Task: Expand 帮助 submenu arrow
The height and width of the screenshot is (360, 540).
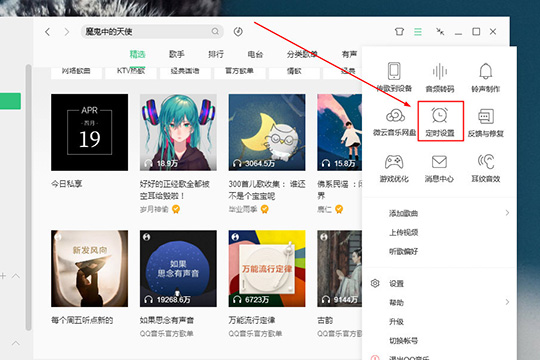Action: [x=507, y=302]
